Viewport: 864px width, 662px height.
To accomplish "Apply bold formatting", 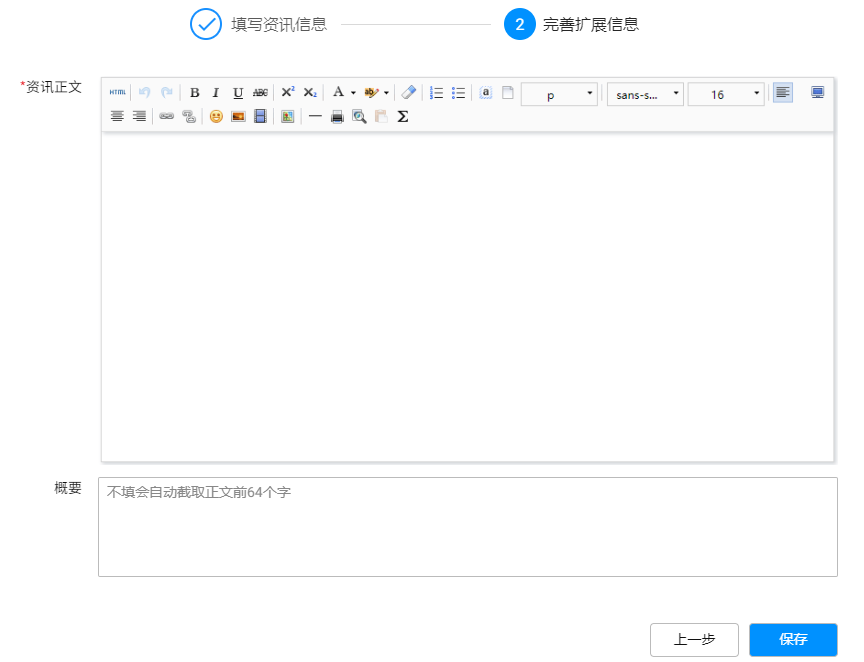I will (195, 93).
